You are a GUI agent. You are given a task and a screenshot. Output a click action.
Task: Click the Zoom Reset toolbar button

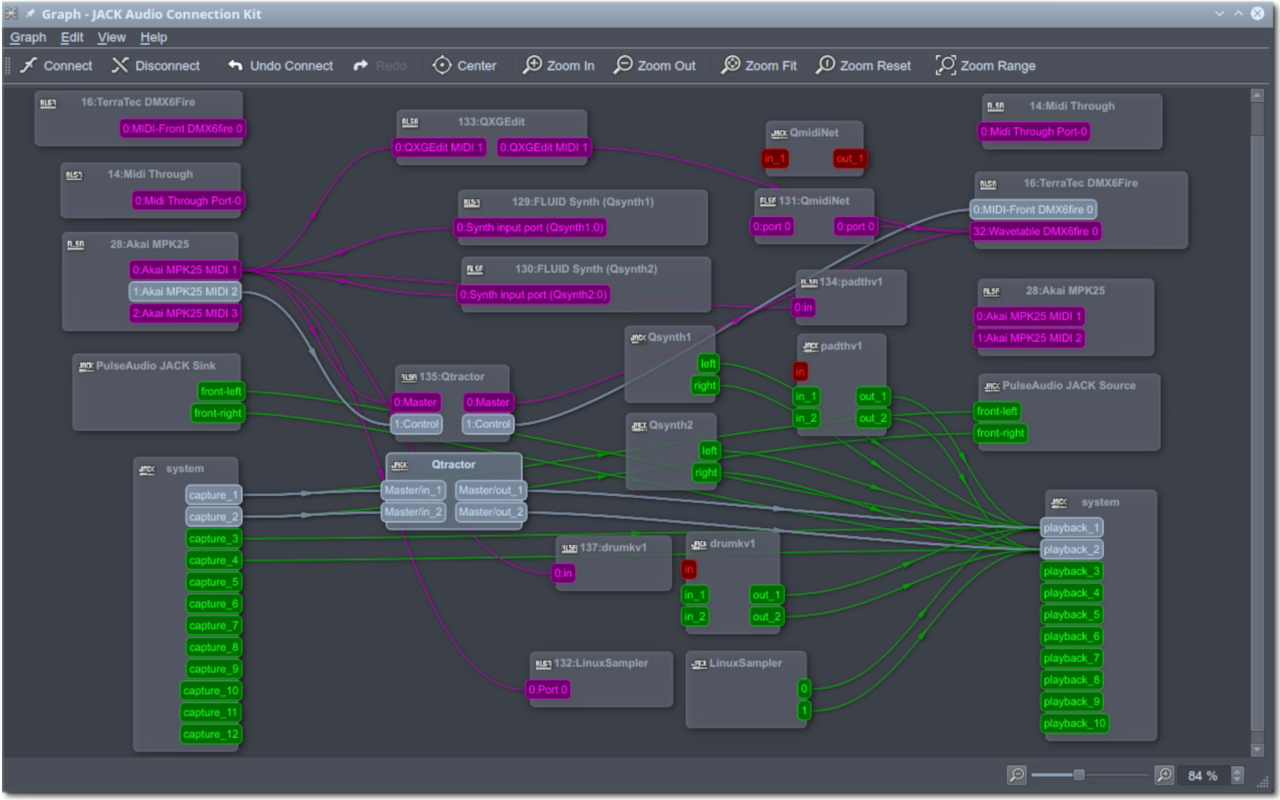click(864, 66)
